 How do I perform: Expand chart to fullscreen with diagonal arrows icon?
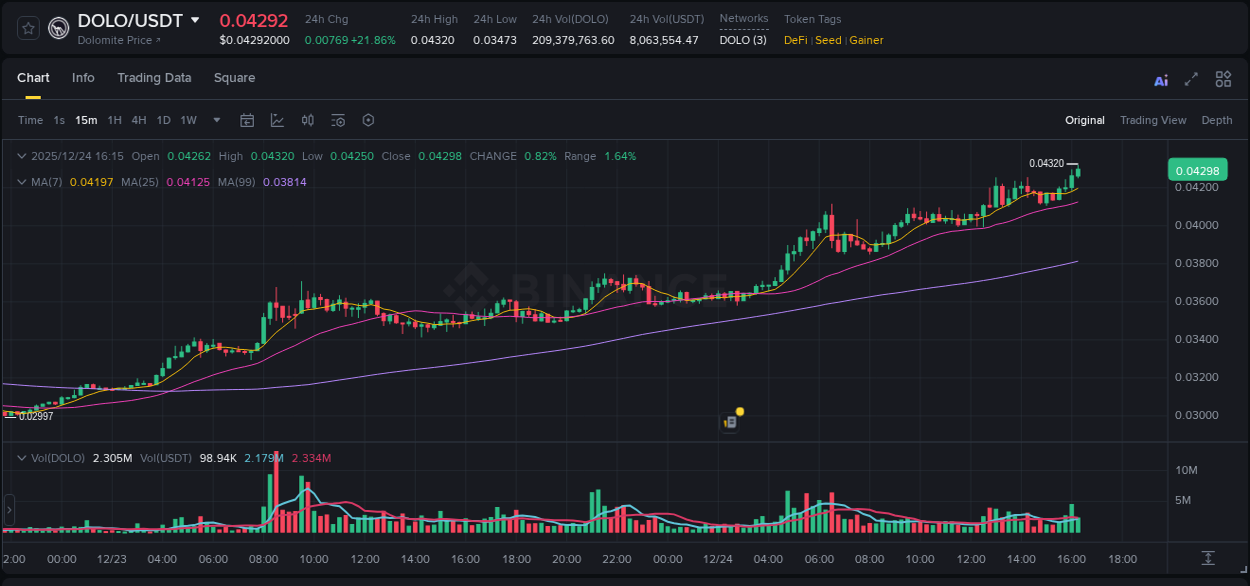point(1190,78)
